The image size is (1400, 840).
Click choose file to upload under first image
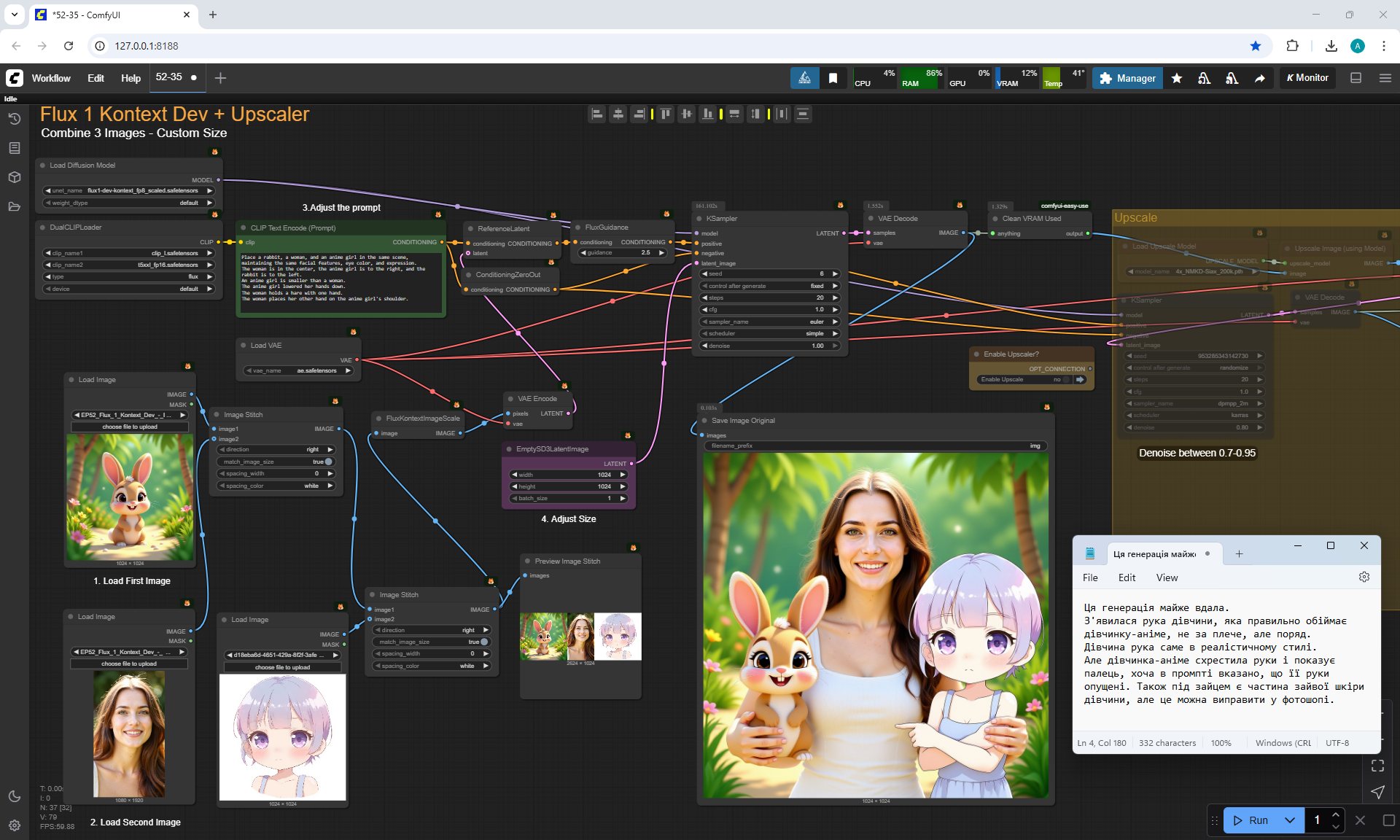pyautogui.click(x=130, y=427)
